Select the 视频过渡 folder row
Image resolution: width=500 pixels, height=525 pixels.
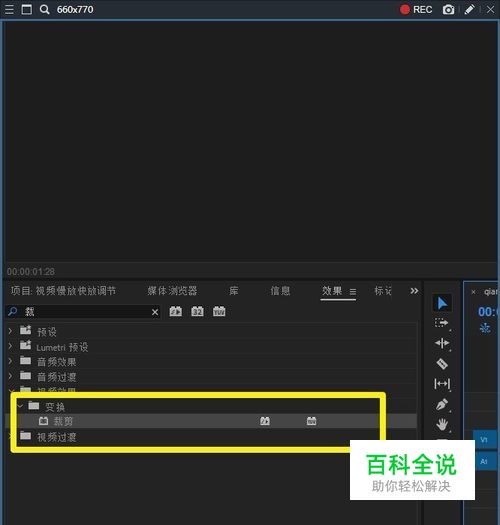point(212,436)
